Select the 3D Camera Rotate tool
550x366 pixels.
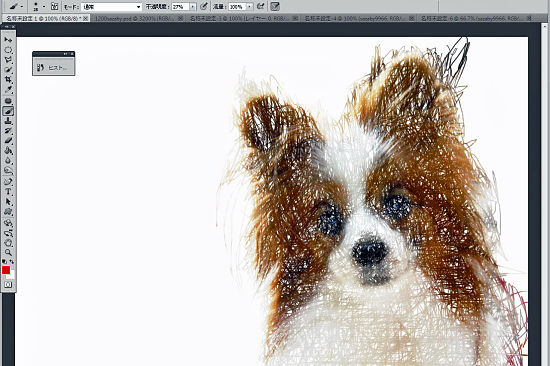click(x=8, y=233)
